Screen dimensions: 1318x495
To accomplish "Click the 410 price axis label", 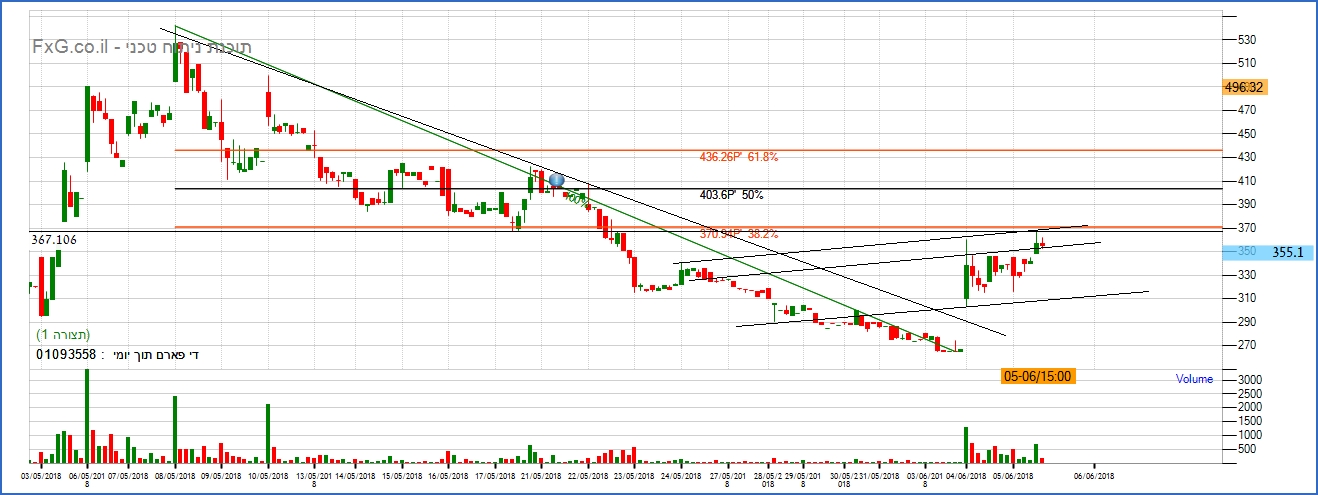I will pyautogui.click(x=1247, y=181).
